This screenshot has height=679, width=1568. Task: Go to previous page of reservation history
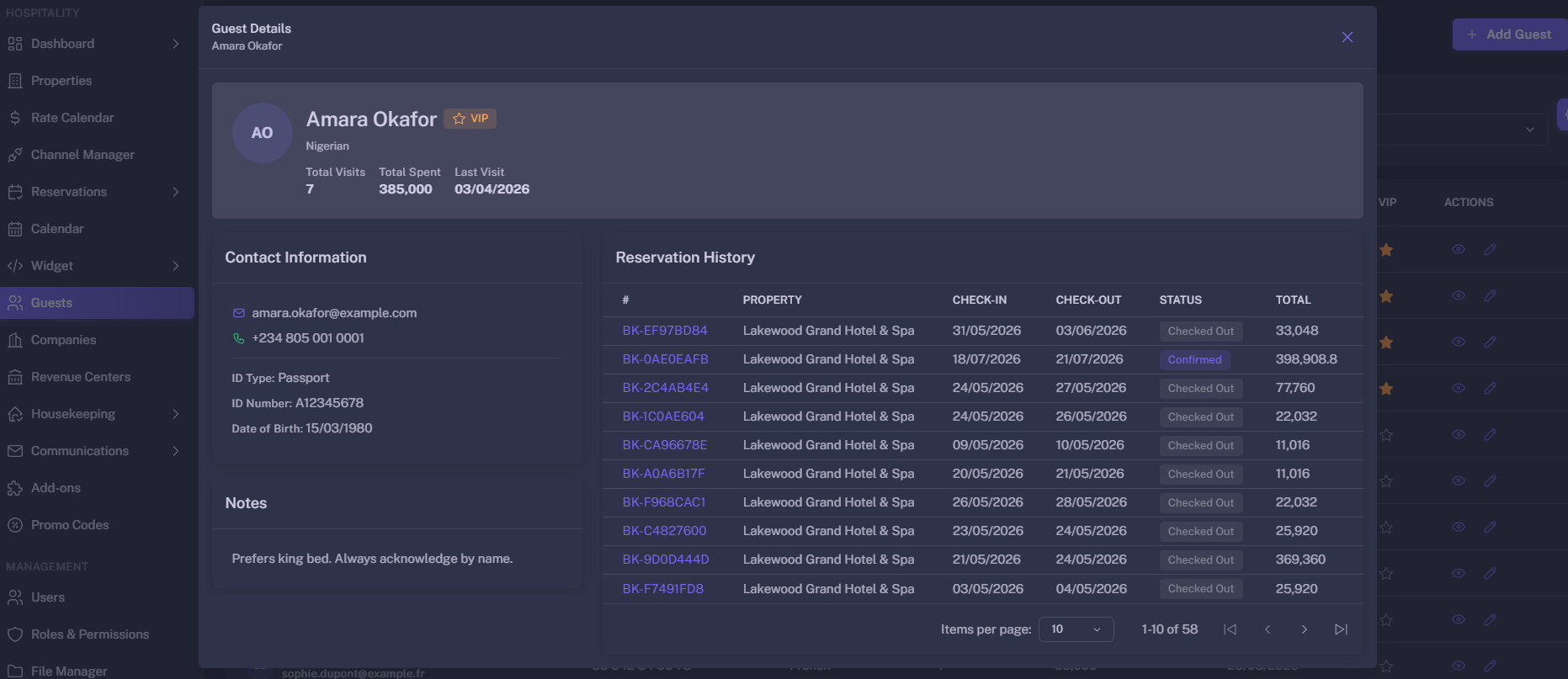point(1267,629)
